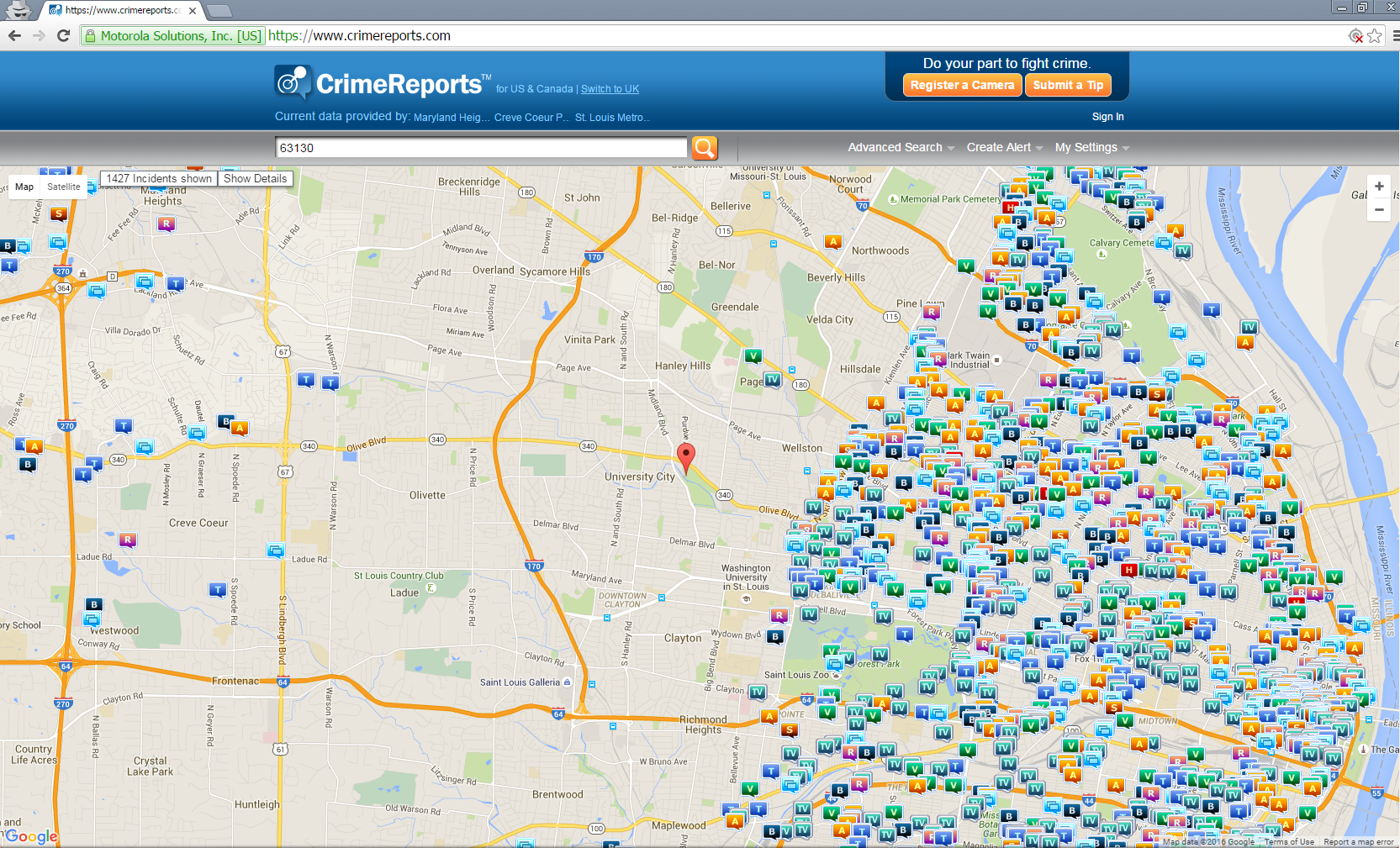Open the purple R marker in Creve Coeur
This screenshot has height=848, width=1400.
tap(128, 540)
